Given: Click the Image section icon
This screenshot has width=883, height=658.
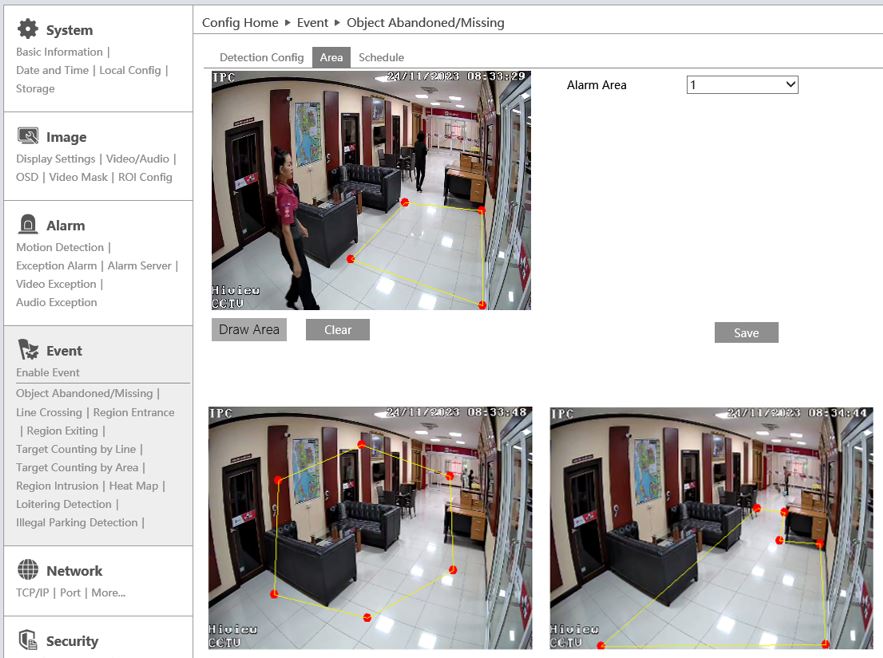Looking at the screenshot, I should point(28,137).
